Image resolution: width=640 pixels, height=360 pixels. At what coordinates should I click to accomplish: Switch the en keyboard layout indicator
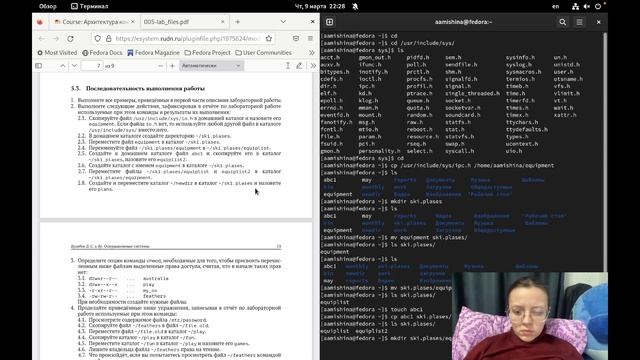pyautogui.click(x=556, y=6)
